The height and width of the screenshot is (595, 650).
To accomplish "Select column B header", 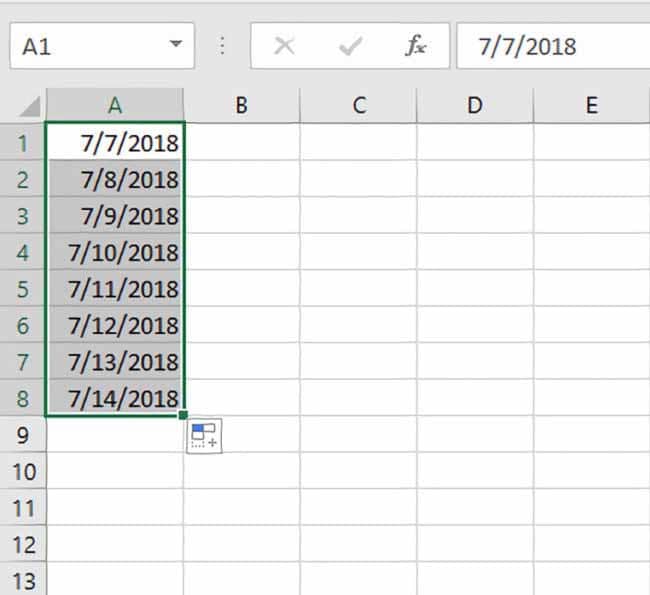I will [242, 105].
